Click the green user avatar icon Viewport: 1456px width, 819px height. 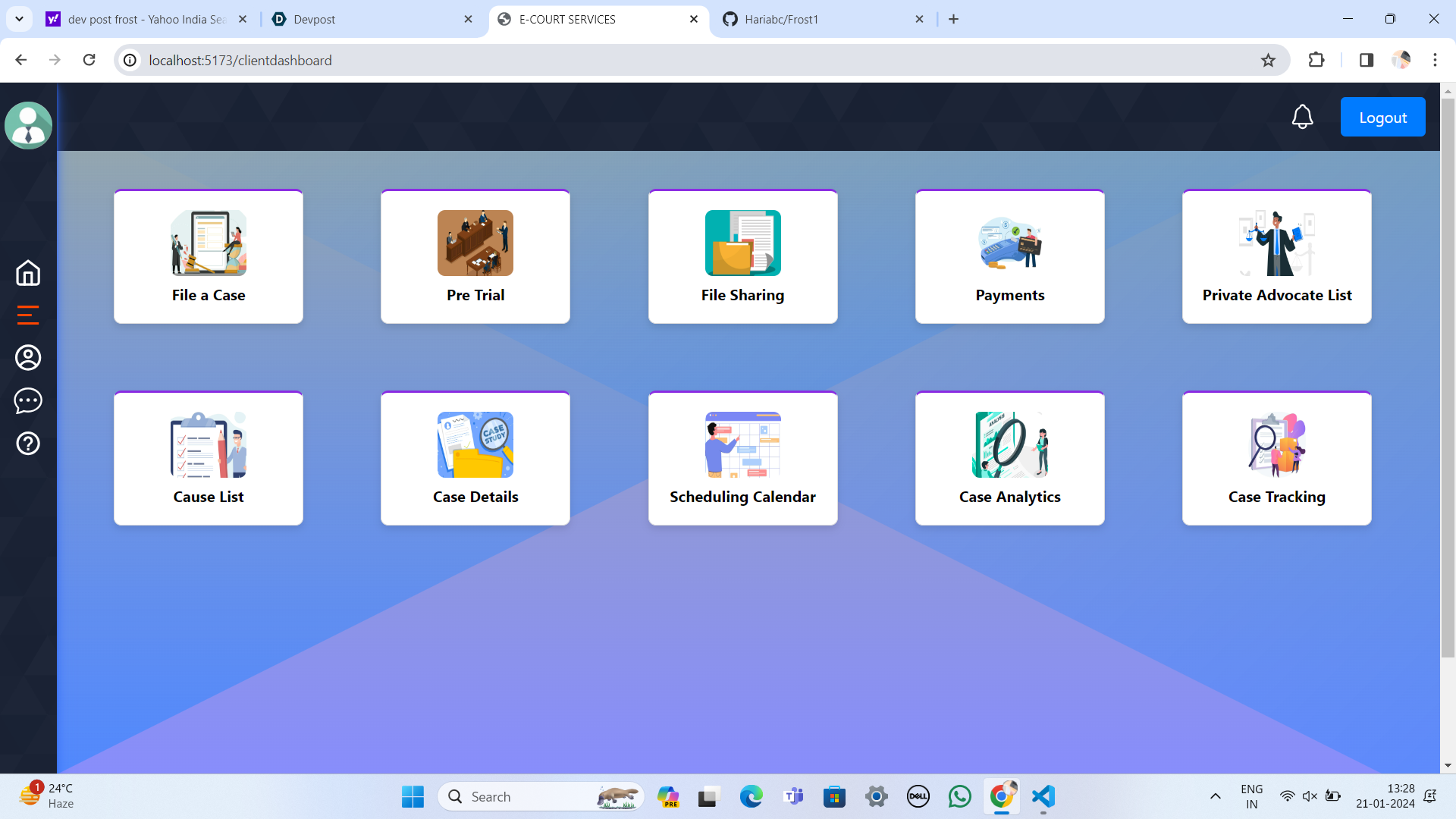28,126
